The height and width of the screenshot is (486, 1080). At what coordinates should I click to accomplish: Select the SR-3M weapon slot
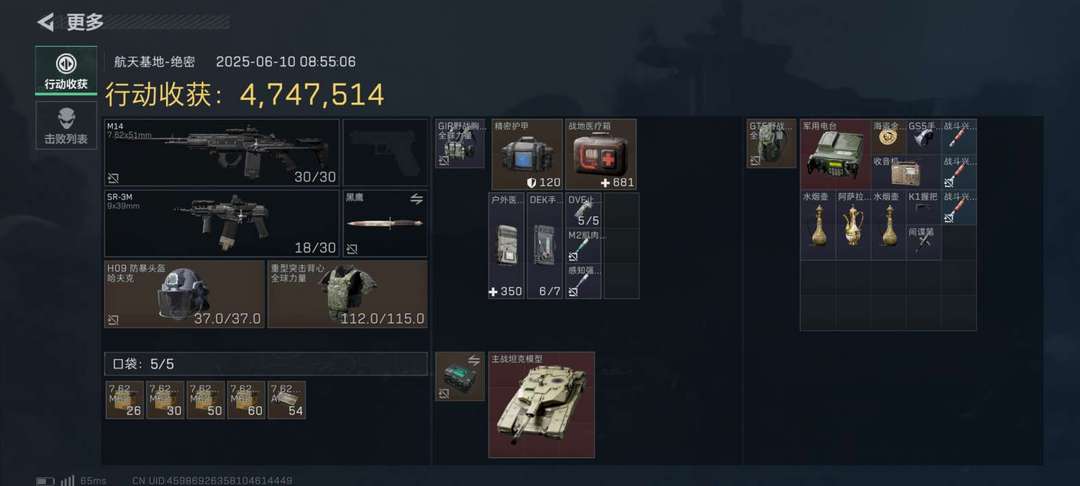pyautogui.click(x=222, y=223)
